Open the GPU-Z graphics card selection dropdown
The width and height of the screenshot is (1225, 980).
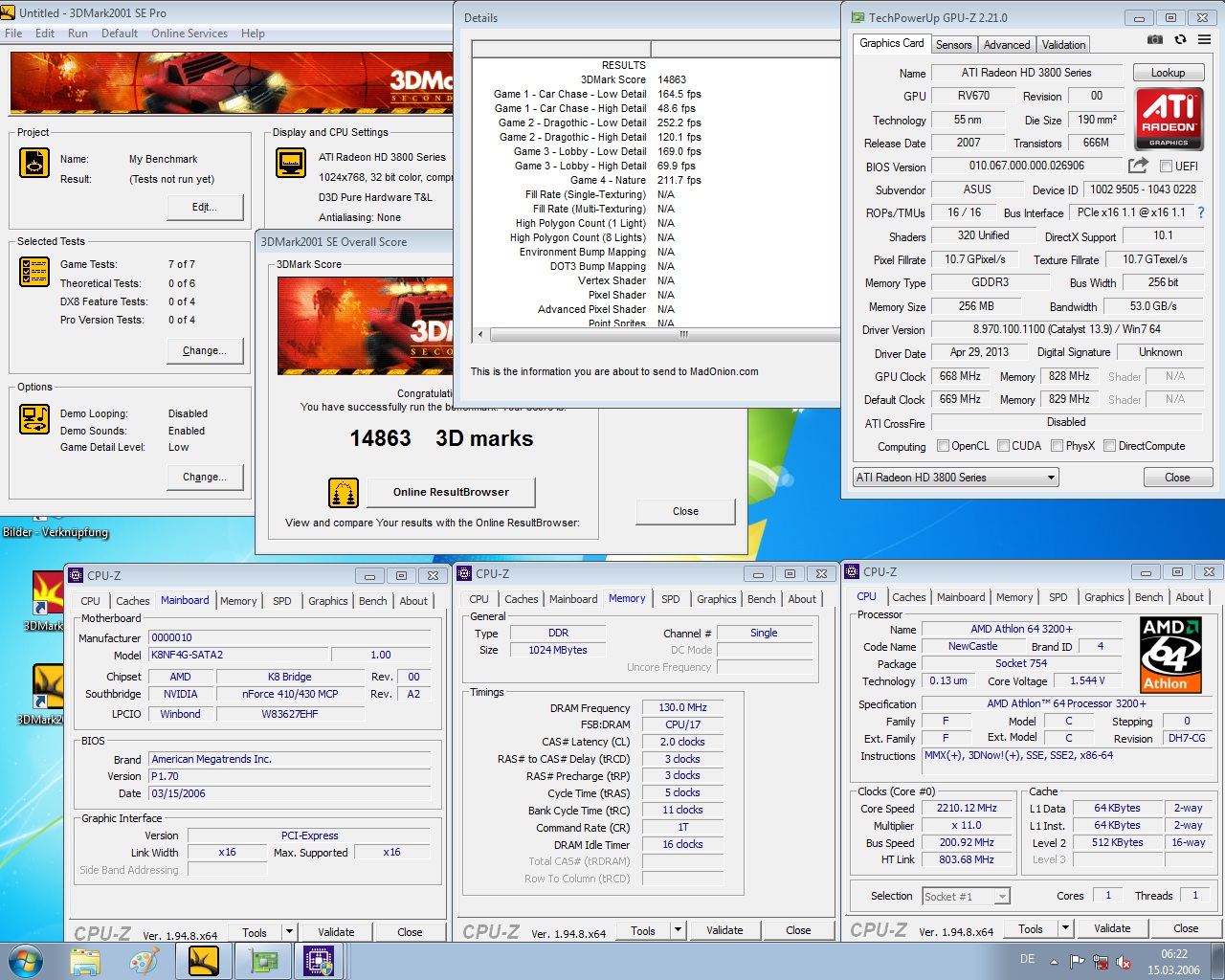pyautogui.click(x=955, y=478)
